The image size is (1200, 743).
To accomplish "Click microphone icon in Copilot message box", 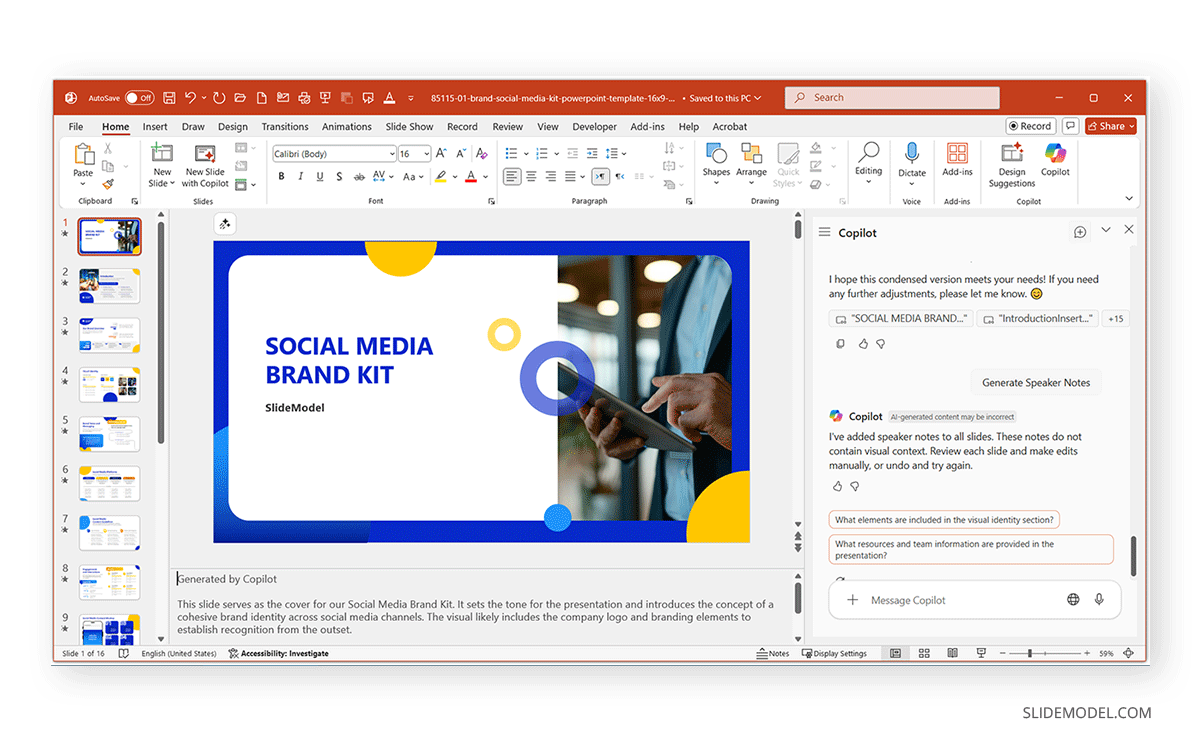I will click(1099, 600).
